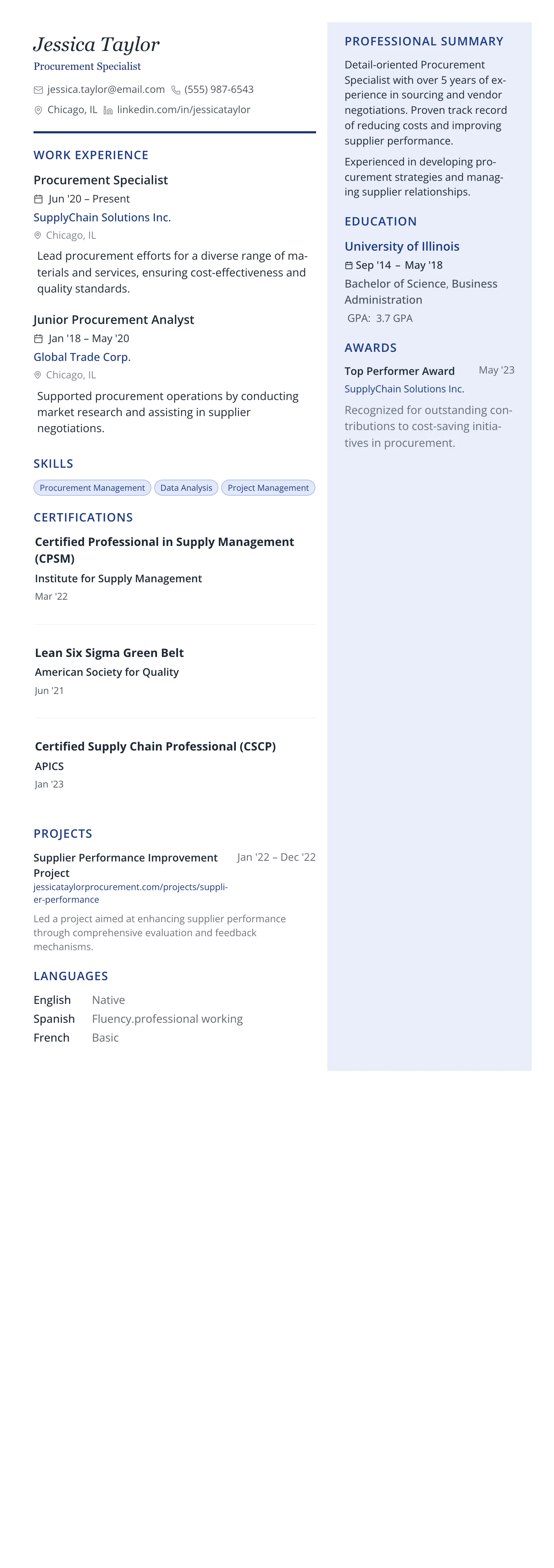Open the University of Illinois link
This screenshot has width=554, height=1568.
pos(402,246)
